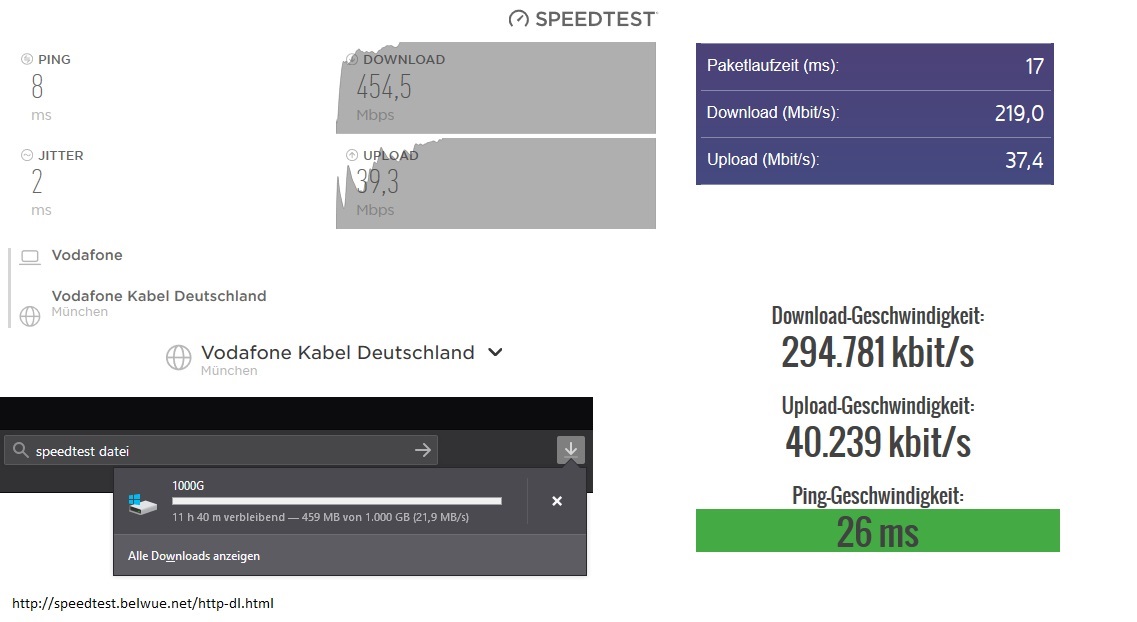Expand the Vodafone Kabel Deutschland server chevron
This screenshot has height=622, width=1137.
[x=495, y=352]
